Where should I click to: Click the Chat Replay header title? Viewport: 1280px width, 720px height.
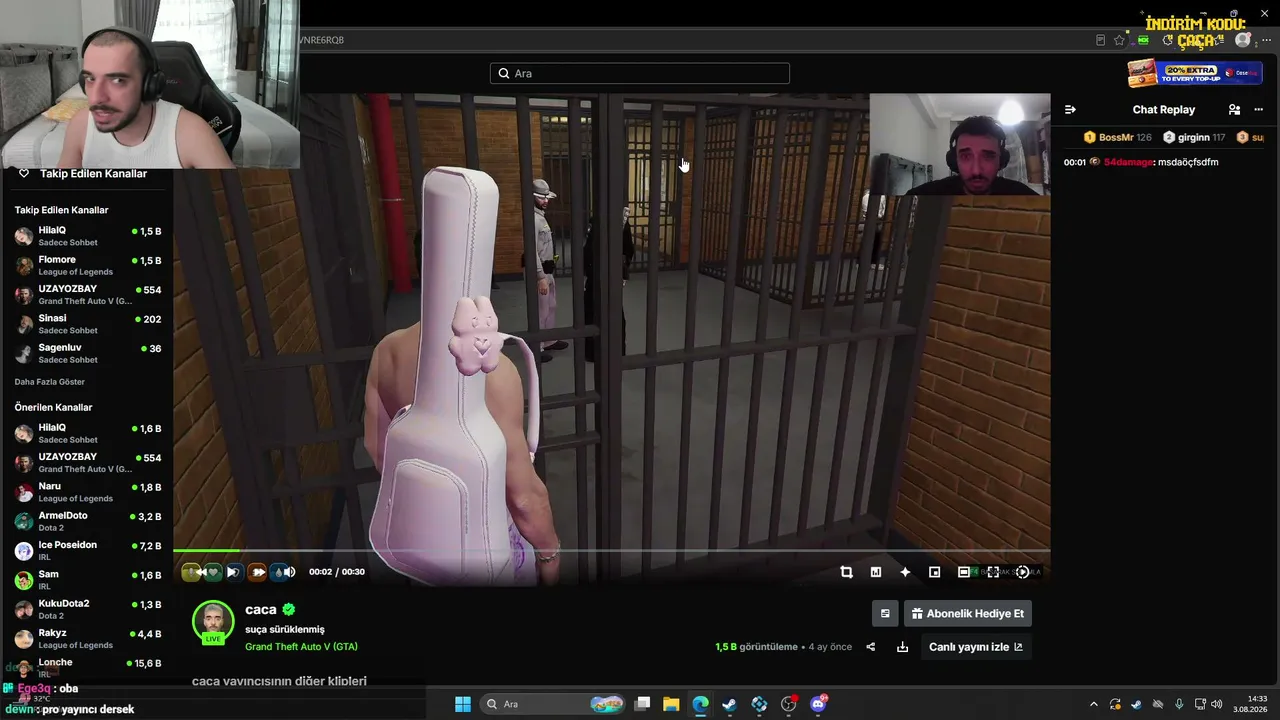click(x=1164, y=110)
